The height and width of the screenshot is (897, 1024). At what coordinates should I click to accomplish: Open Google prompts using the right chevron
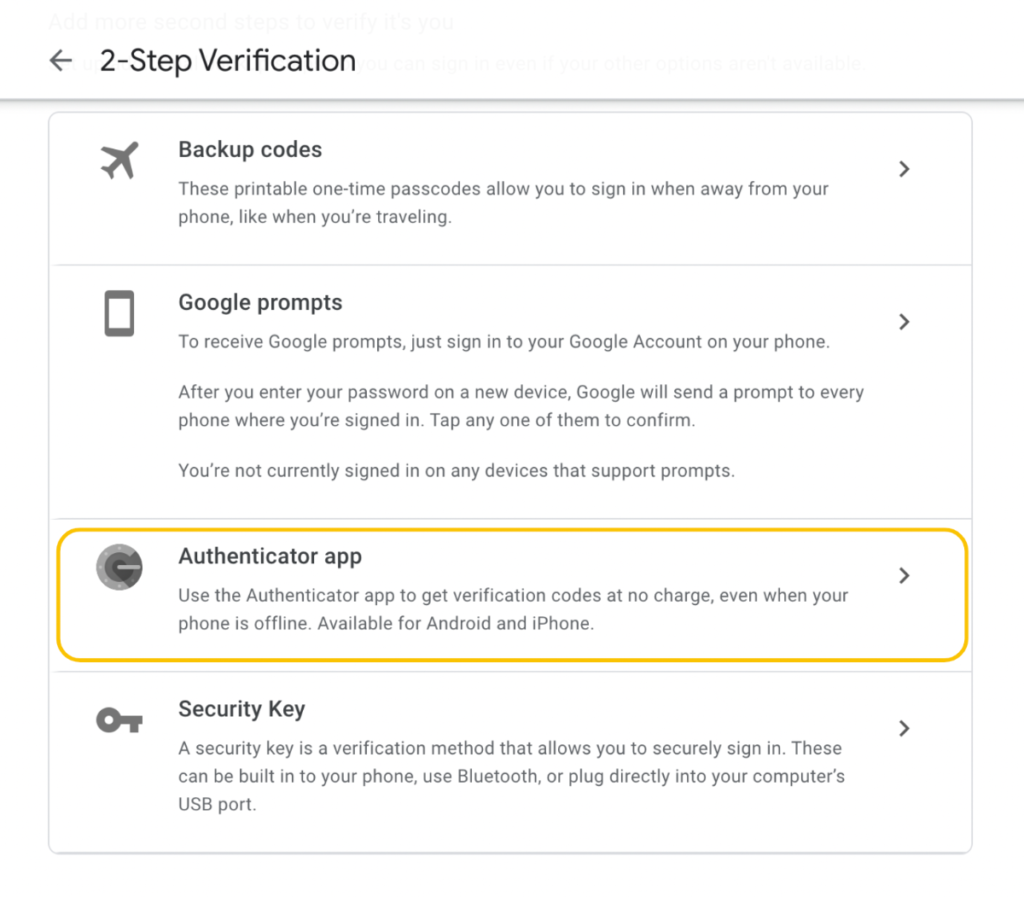(904, 322)
